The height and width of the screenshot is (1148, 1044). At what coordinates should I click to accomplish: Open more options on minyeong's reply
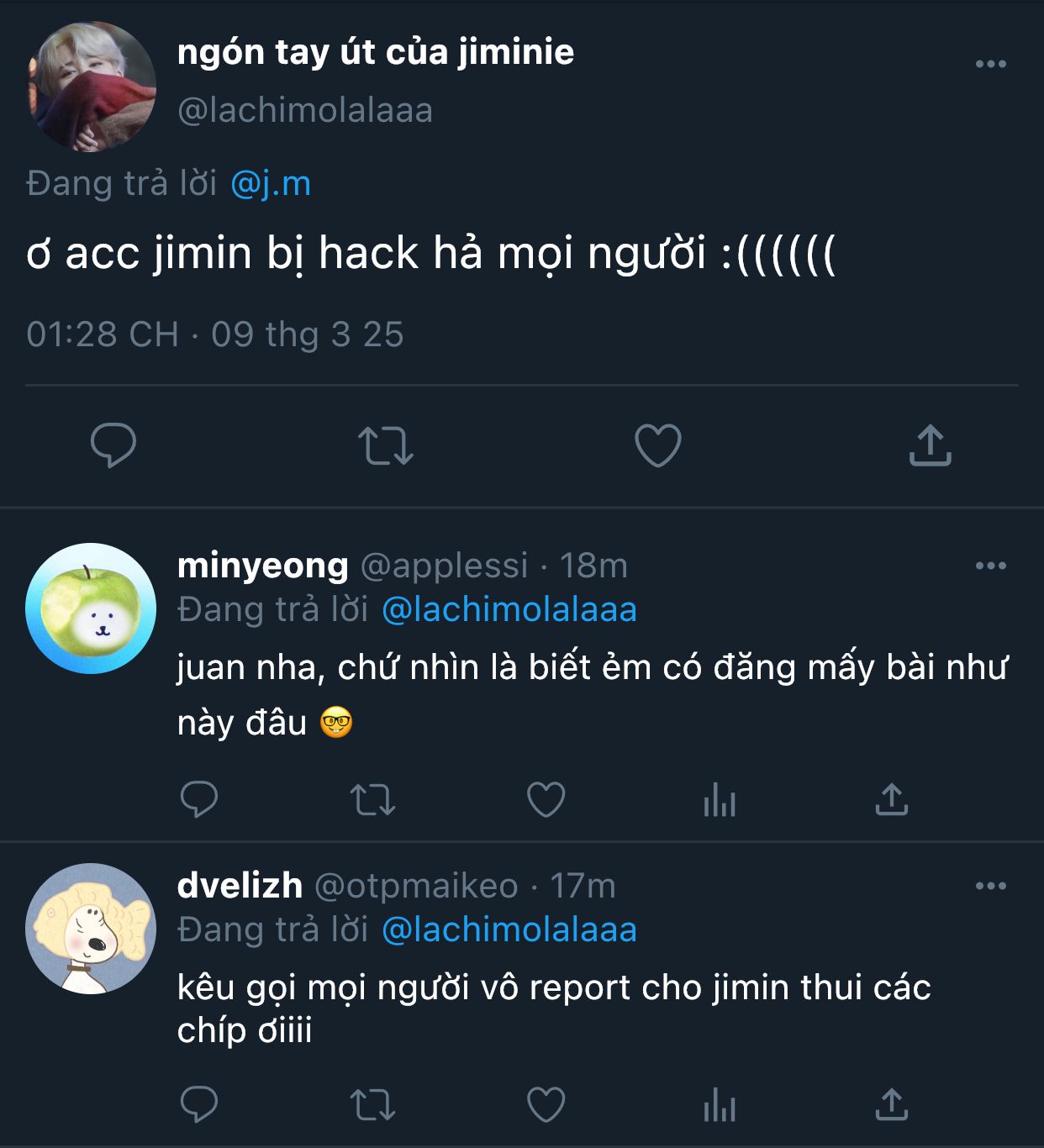[991, 566]
